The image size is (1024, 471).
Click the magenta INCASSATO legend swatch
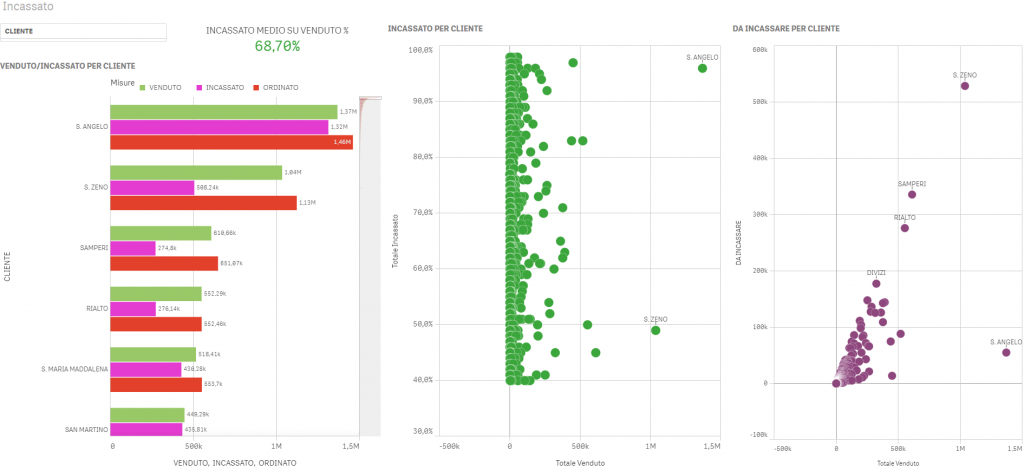pos(200,88)
